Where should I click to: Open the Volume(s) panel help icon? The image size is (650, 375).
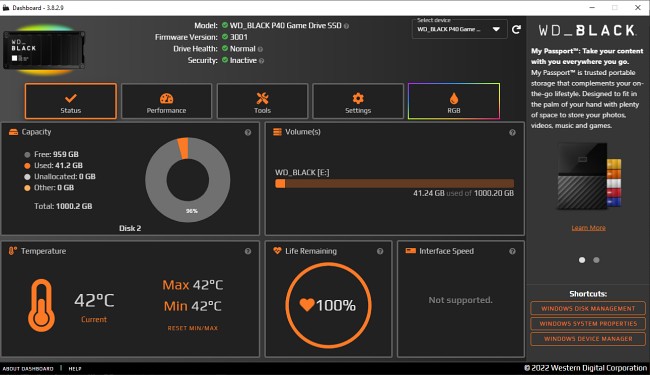512,133
